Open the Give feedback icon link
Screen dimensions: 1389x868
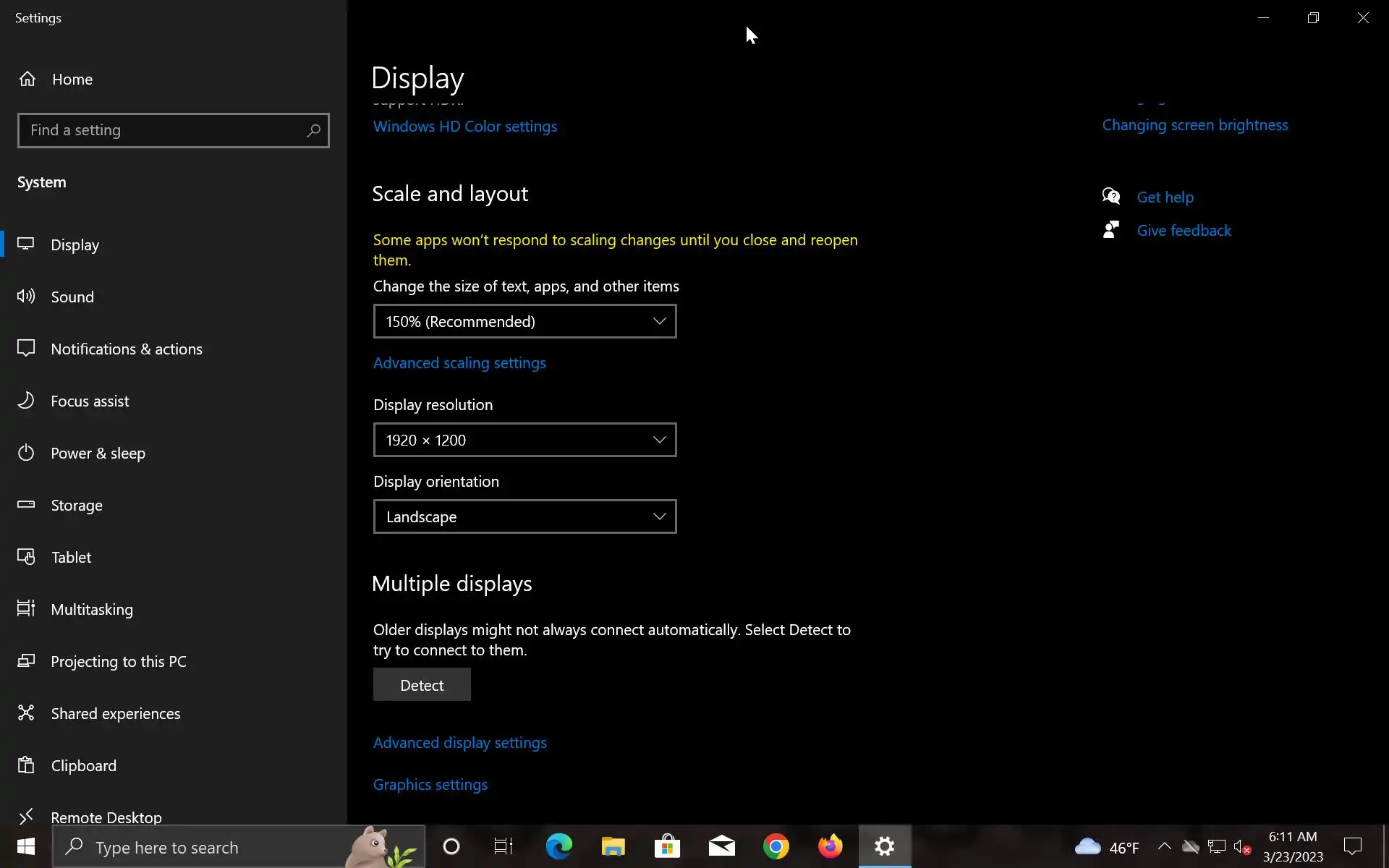click(1111, 230)
